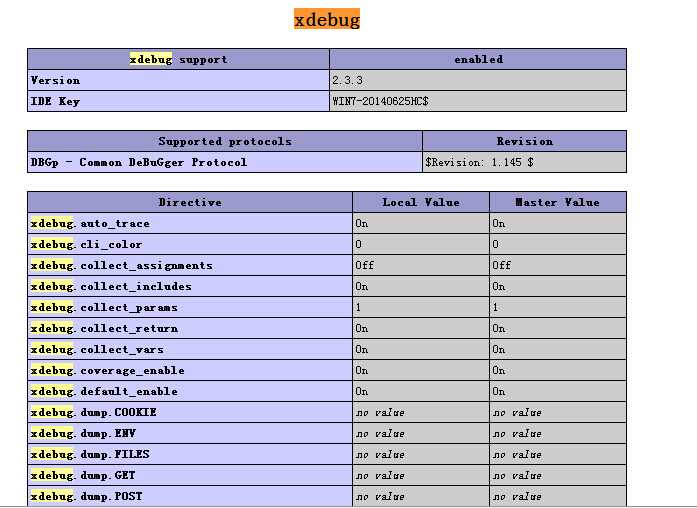The height and width of the screenshot is (508, 697).
Task: Click the orange xdebug heading
Action: [327, 20]
